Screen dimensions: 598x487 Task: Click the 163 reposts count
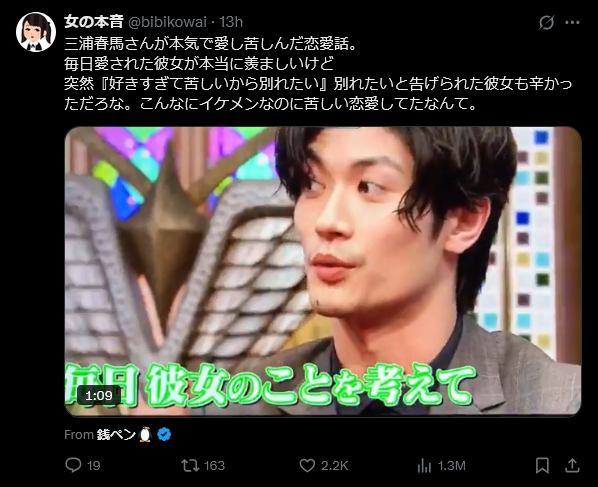click(214, 466)
